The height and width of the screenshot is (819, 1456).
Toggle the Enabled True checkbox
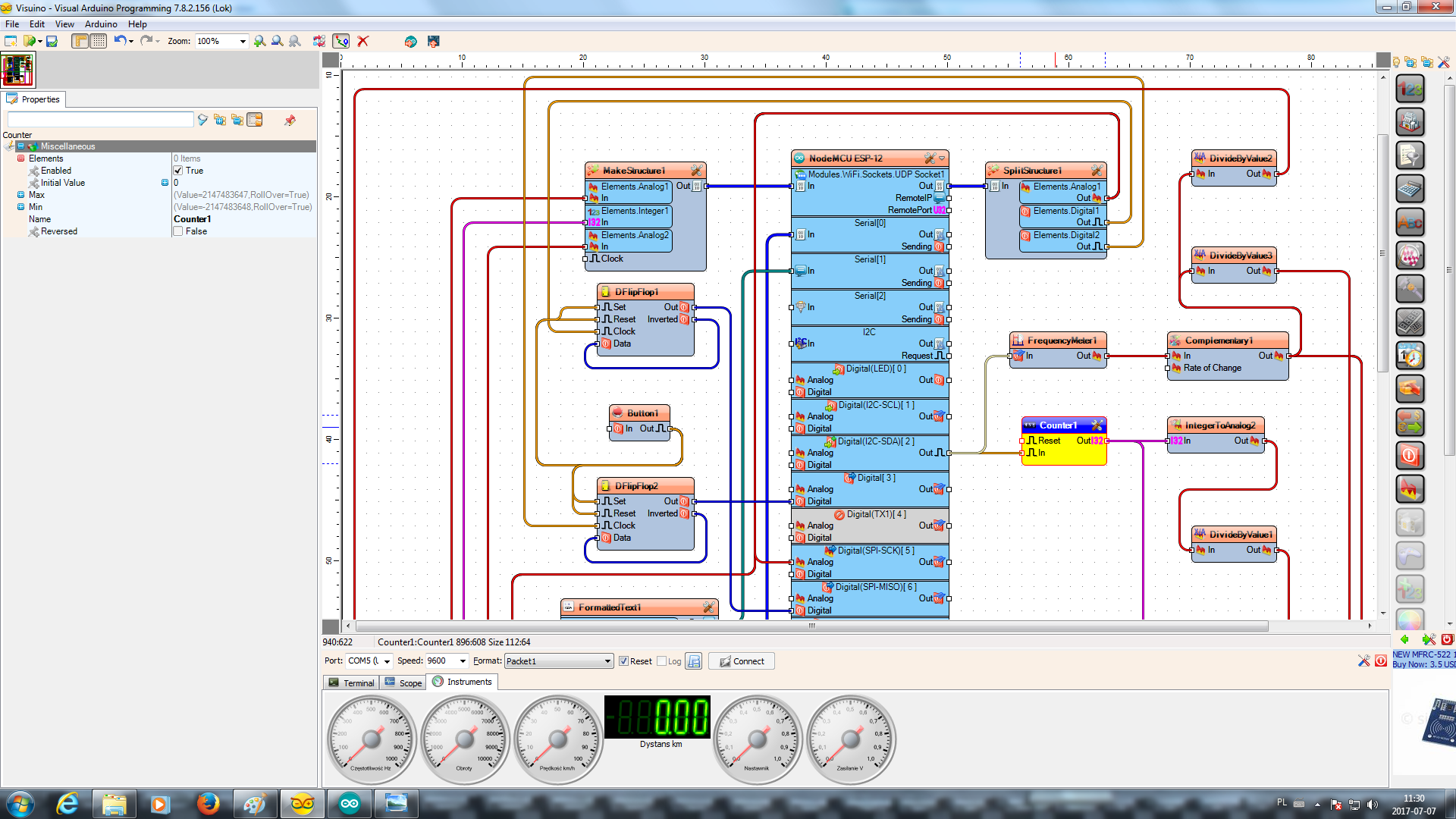coord(178,171)
